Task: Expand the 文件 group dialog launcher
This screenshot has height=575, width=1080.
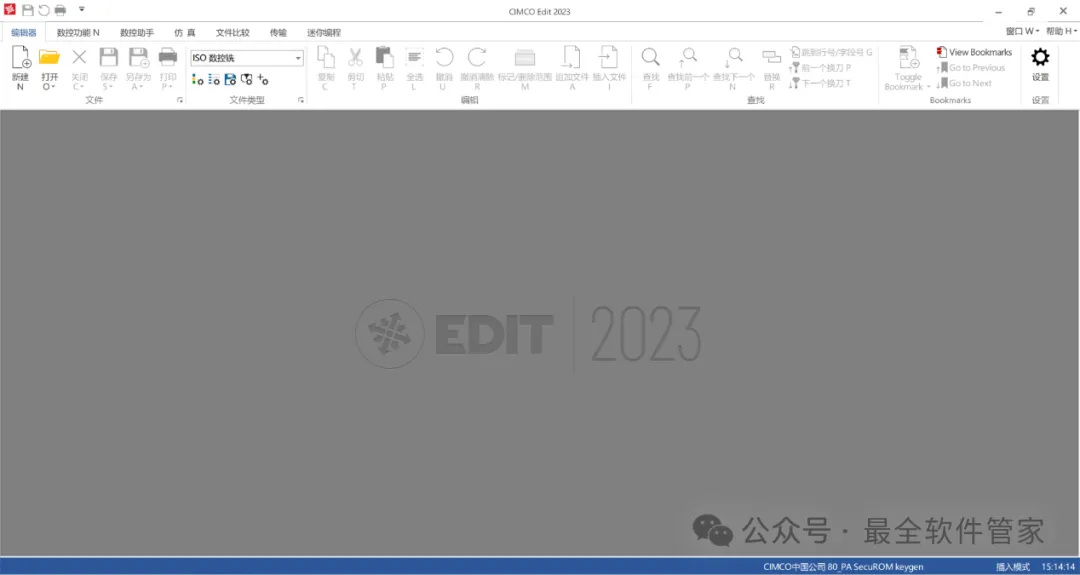Action: coord(180,101)
